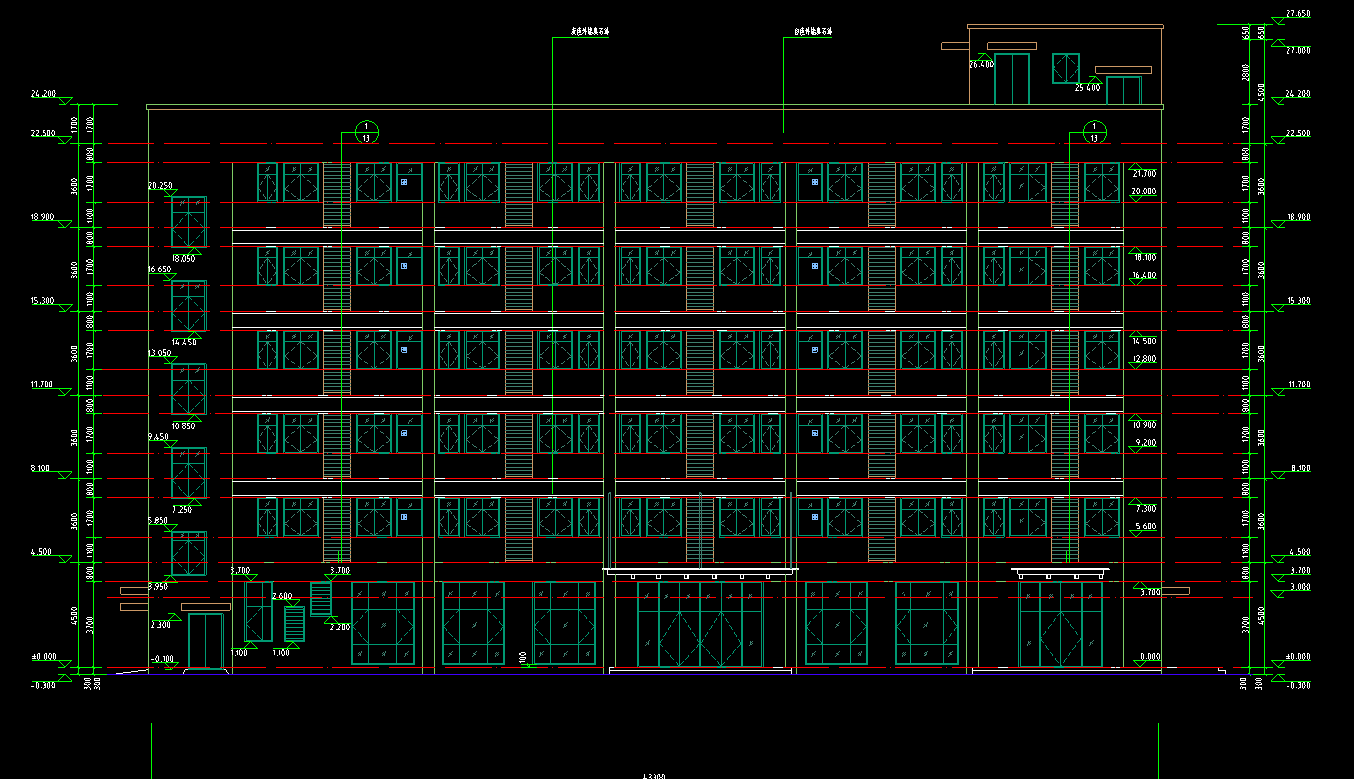Select the 7.300 elevation label at right
The image size is (1354, 779).
point(1144,509)
